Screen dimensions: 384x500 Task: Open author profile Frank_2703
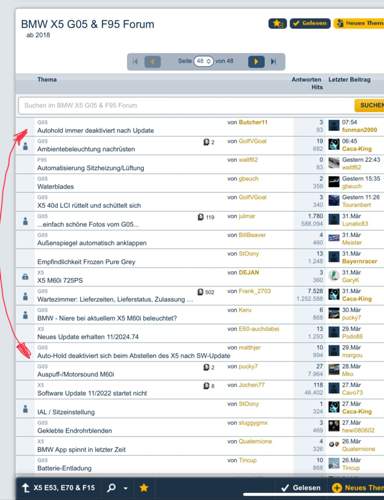pyautogui.click(x=255, y=291)
